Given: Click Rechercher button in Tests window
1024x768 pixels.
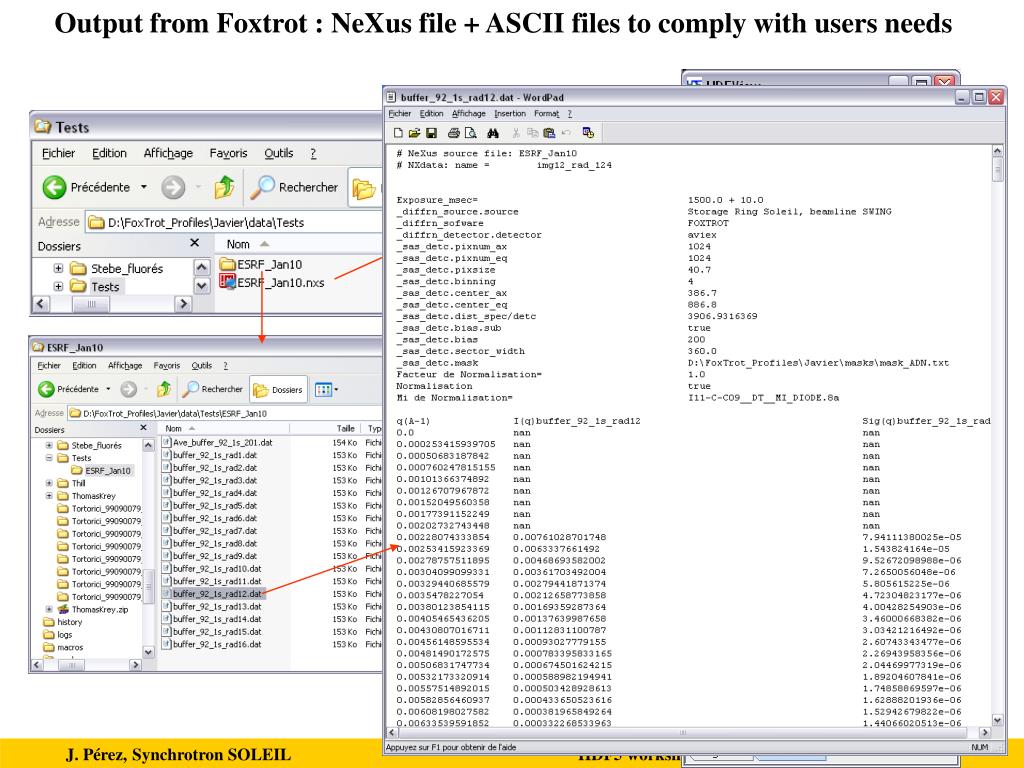Looking at the screenshot, I should tap(295, 187).
